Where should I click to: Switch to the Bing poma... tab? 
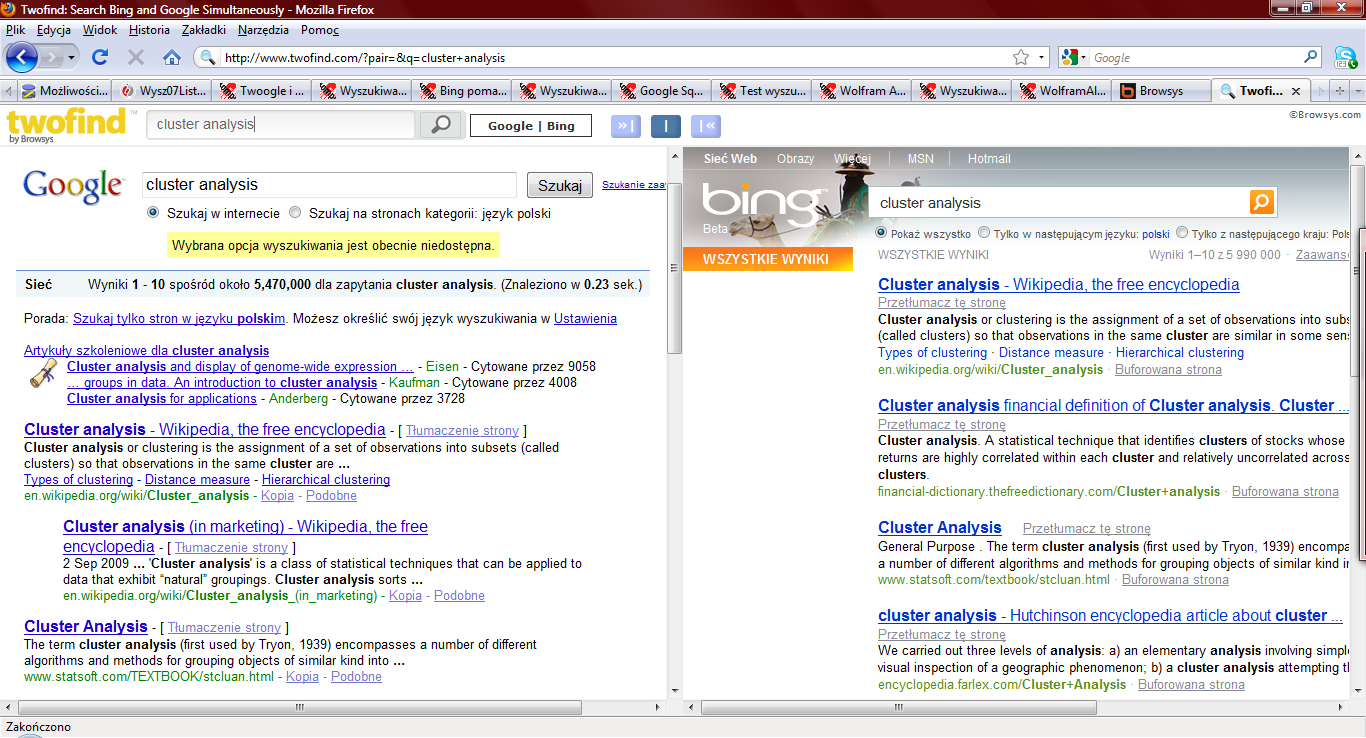pos(461,90)
